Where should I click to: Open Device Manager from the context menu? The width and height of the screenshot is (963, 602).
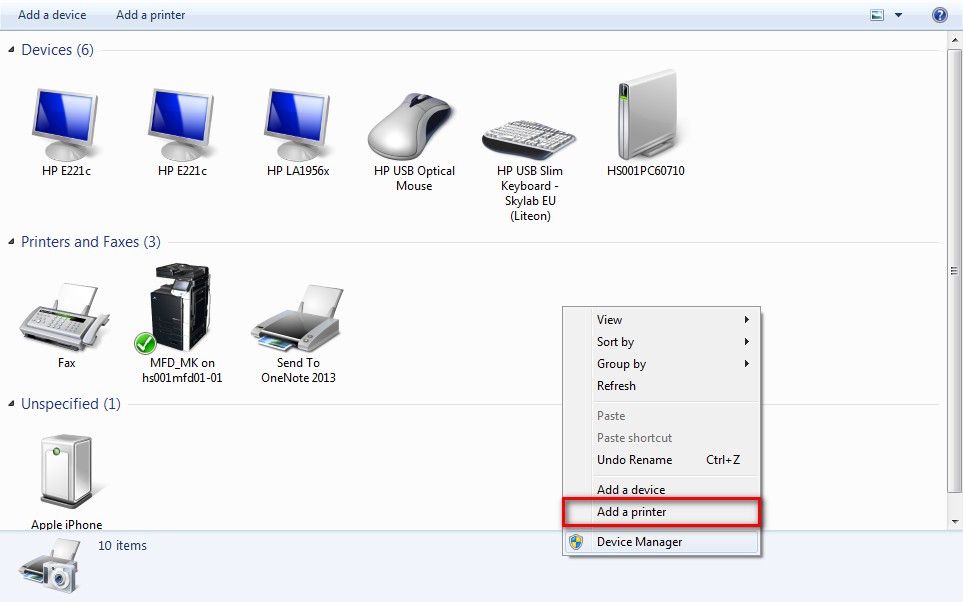click(640, 542)
